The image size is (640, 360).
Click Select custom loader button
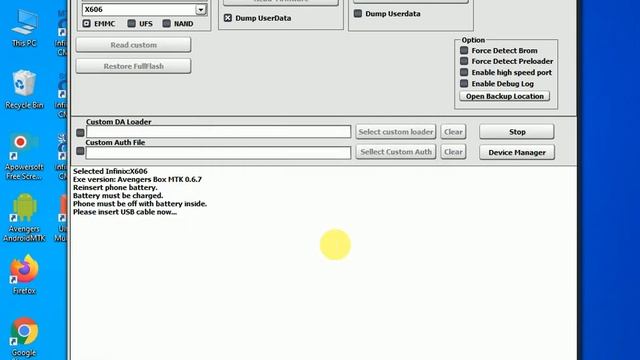tap(396, 132)
